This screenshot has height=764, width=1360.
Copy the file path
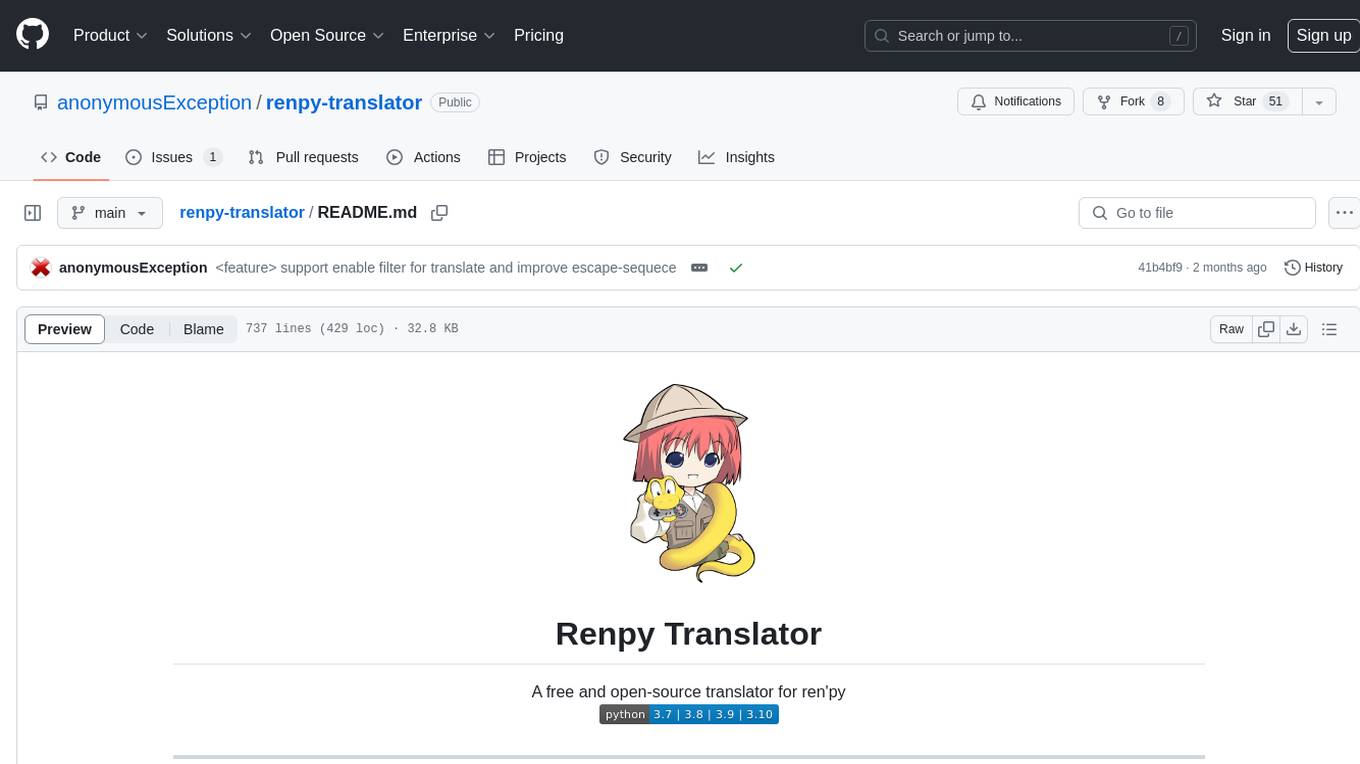click(x=439, y=213)
